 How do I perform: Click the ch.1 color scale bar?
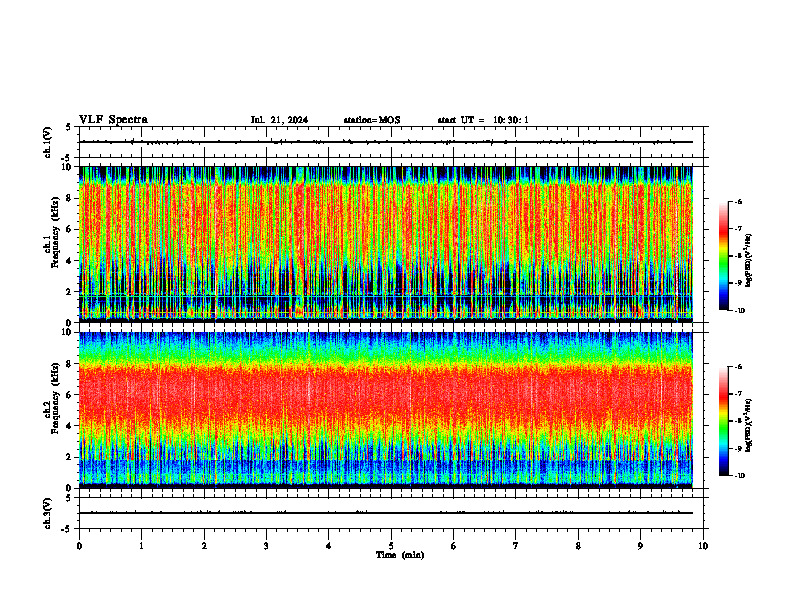tap(723, 256)
